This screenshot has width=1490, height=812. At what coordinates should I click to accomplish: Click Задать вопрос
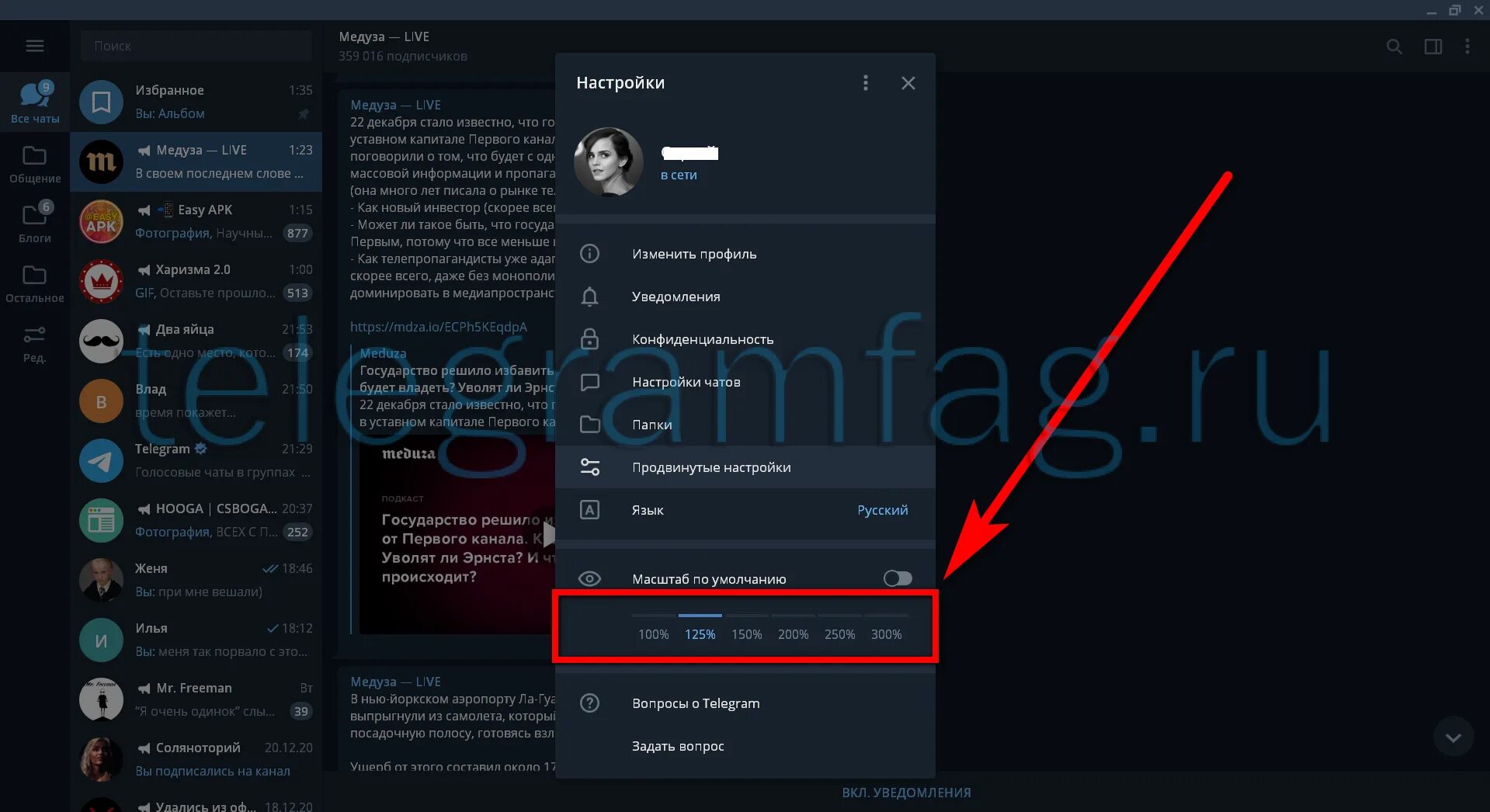pyautogui.click(x=745, y=746)
